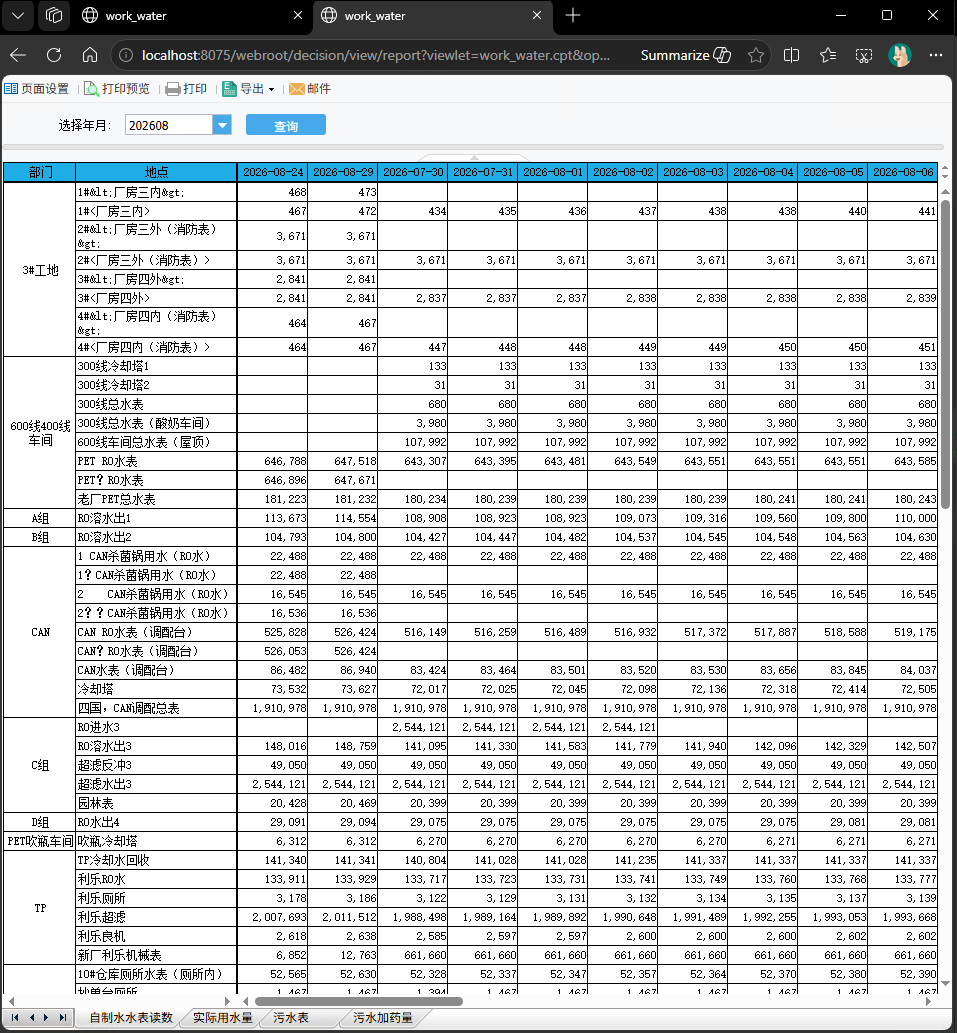Image resolution: width=957 pixels, height=1033 pixels.
Task: Click the 老厂PET总水表 row label
Action: tap(156, 499)
